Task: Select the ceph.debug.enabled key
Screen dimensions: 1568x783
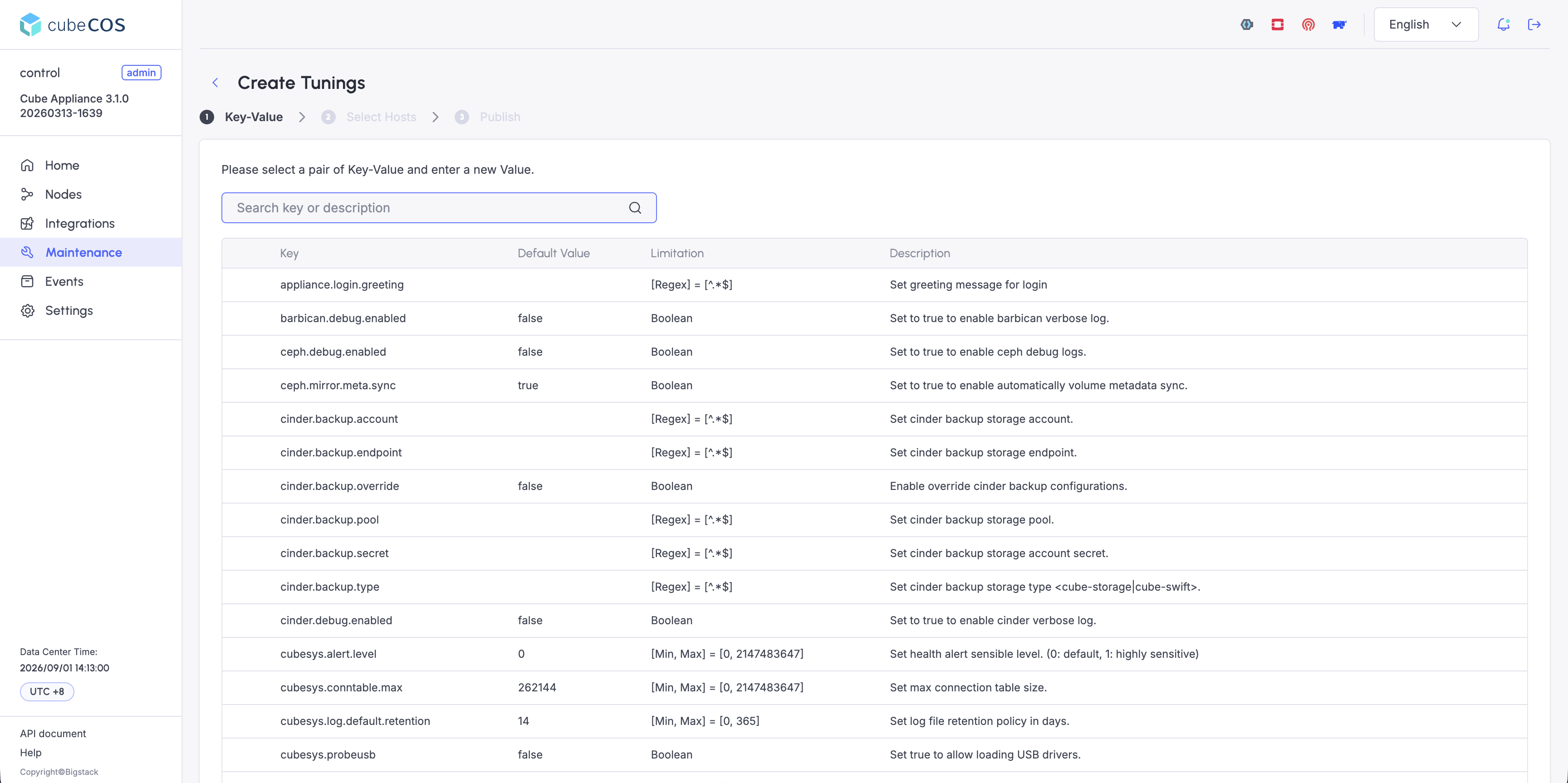Action: tap(333, 352)
